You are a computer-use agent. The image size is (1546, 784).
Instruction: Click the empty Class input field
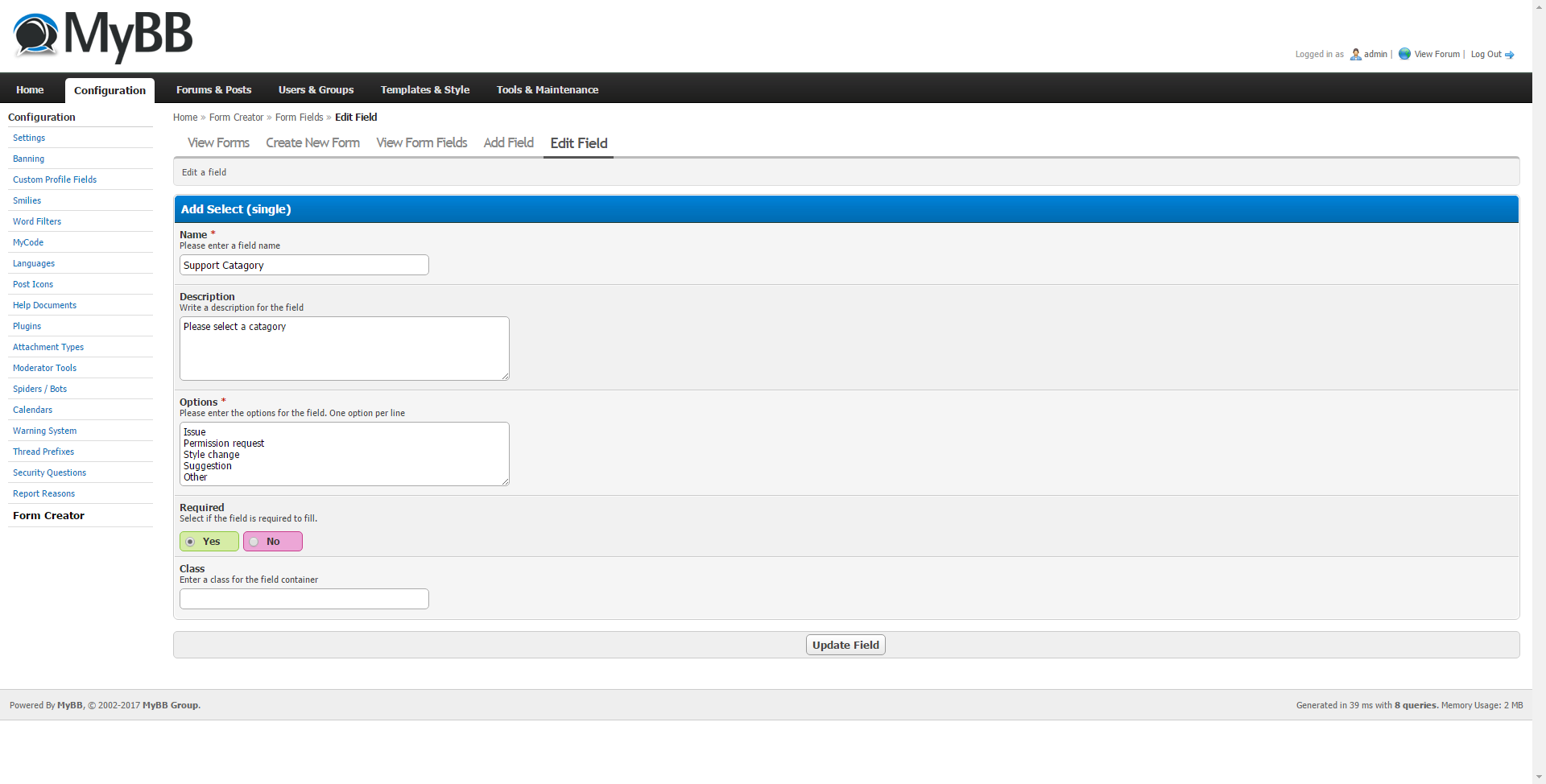(304, 599)
